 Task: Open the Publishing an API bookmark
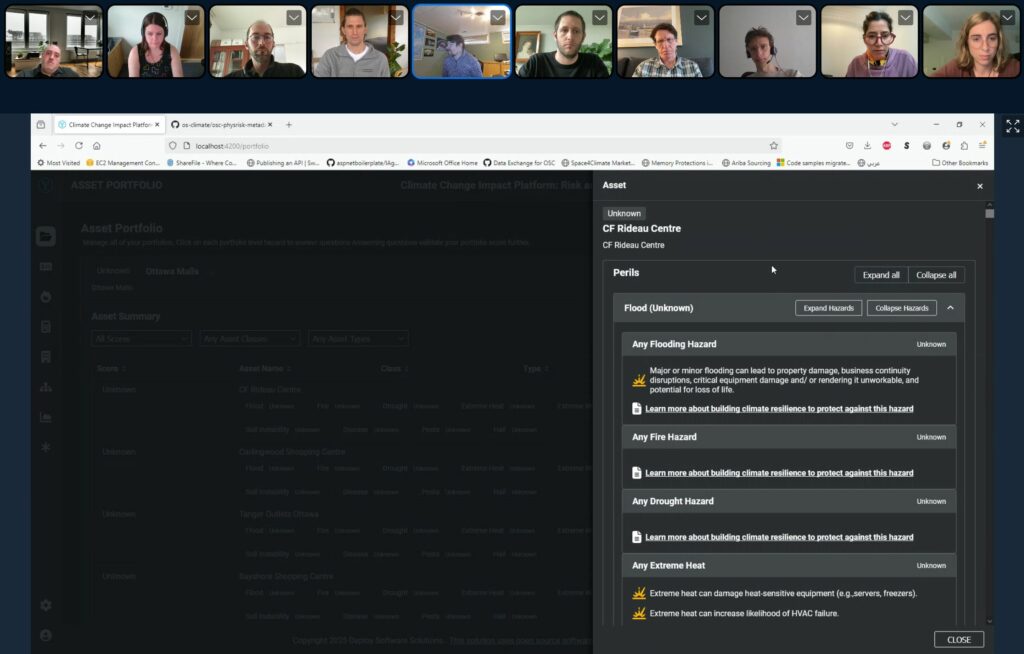pos(283,163)
